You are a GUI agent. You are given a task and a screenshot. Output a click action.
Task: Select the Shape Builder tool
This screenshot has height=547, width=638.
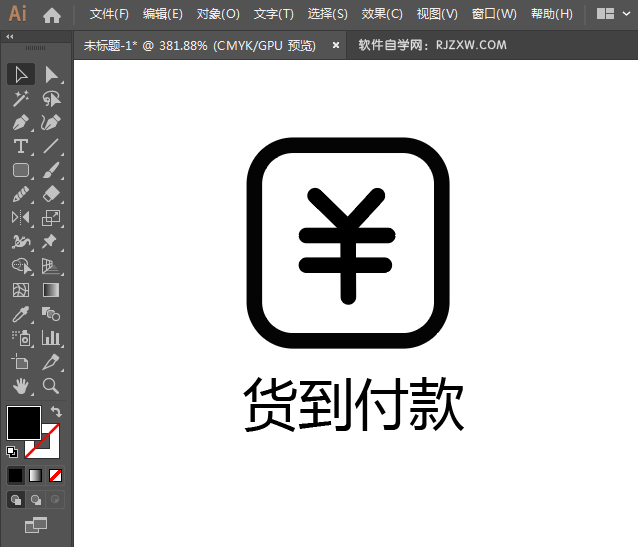[21, 266]
